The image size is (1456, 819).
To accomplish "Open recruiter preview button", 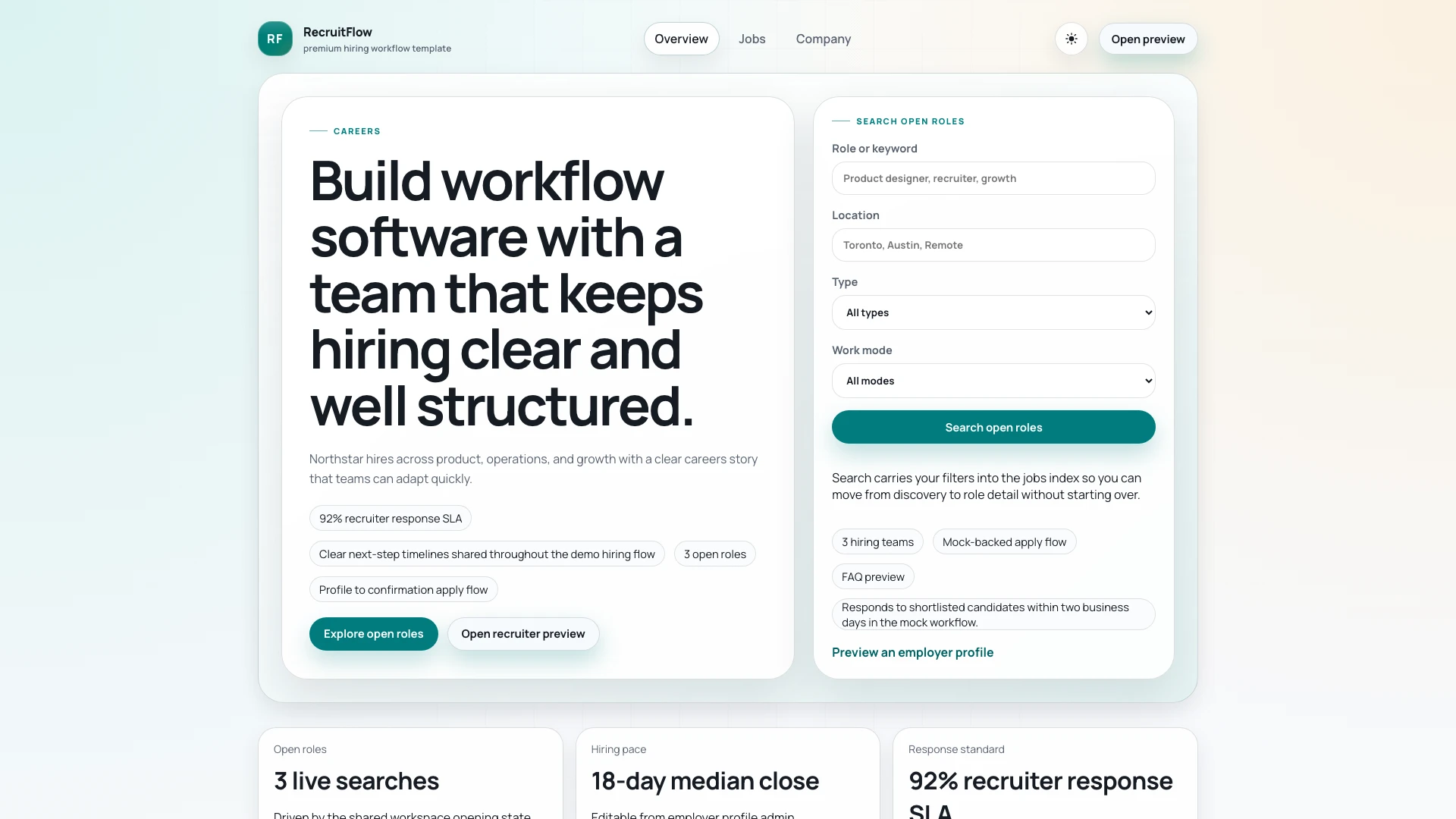I will point(522,634).
